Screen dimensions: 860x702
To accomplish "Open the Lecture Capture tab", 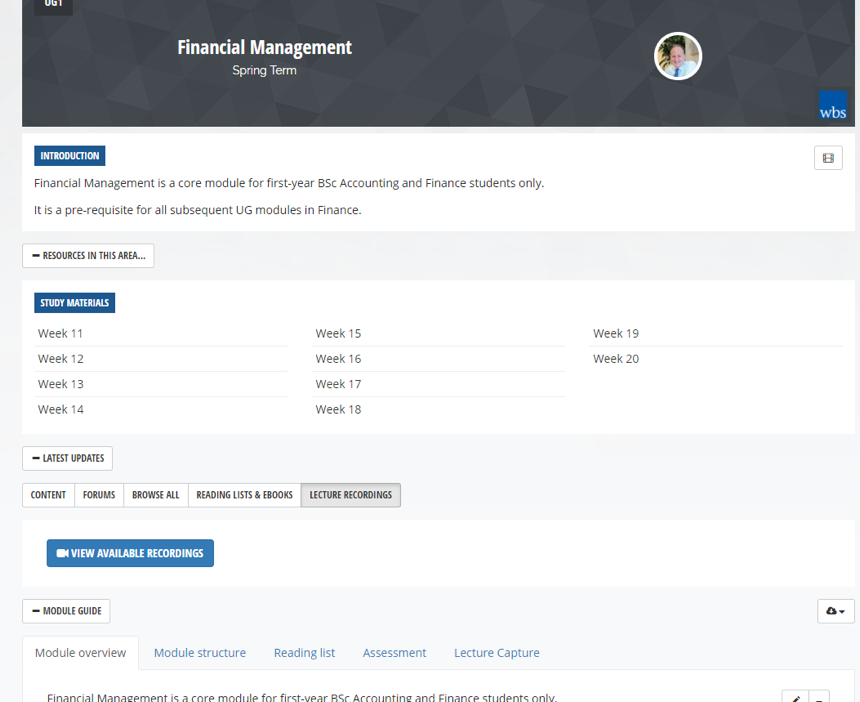I will 496,653.
